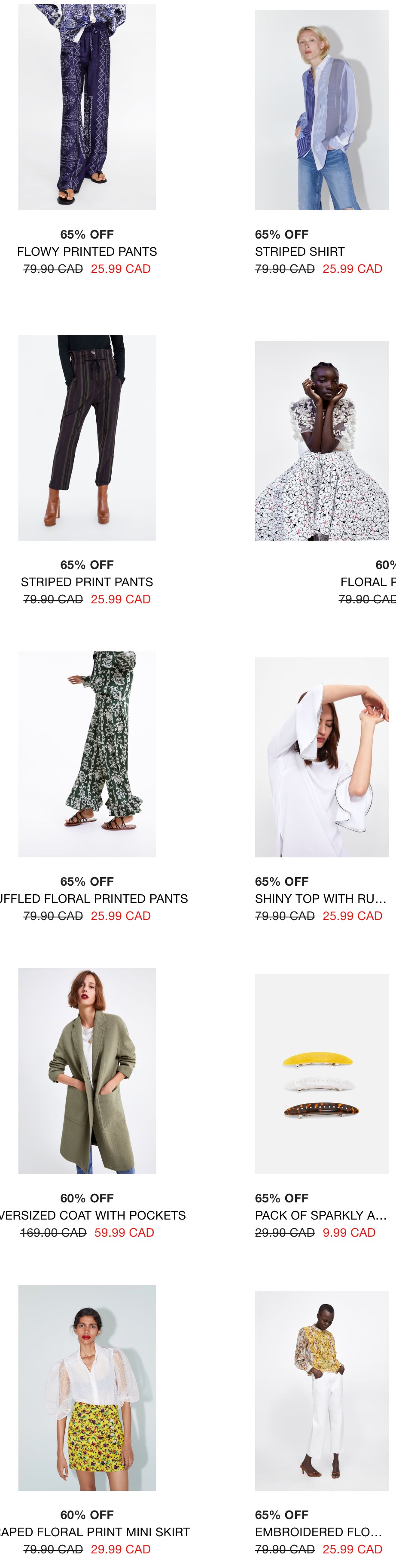View the embroidered floral top image
Image resolution: width=396 pixels, height=1568 pixels.
pyautogui.click(x=322, y=1390)
